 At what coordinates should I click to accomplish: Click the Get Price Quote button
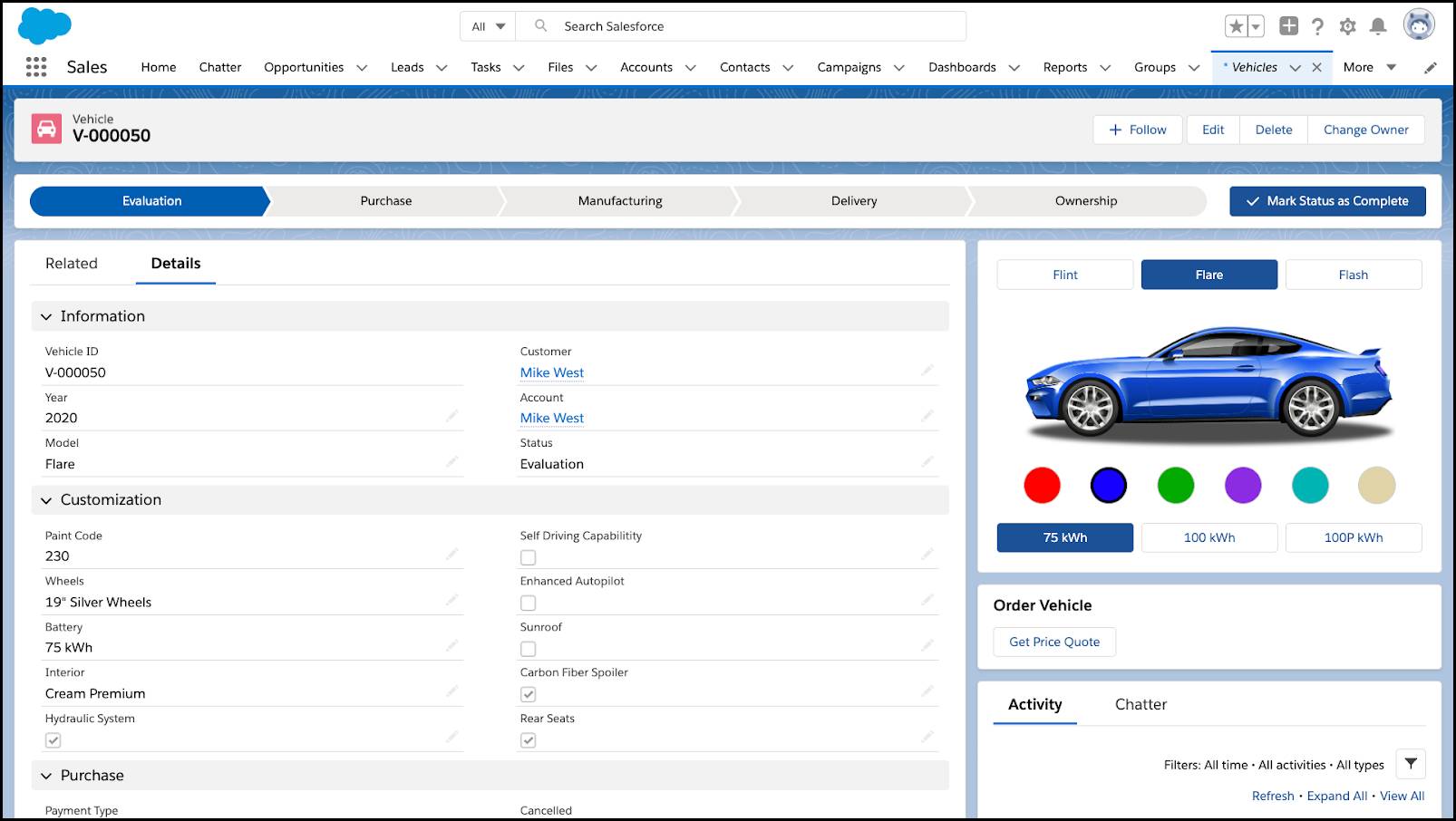pyautogui.click(x=1054, y=642)
